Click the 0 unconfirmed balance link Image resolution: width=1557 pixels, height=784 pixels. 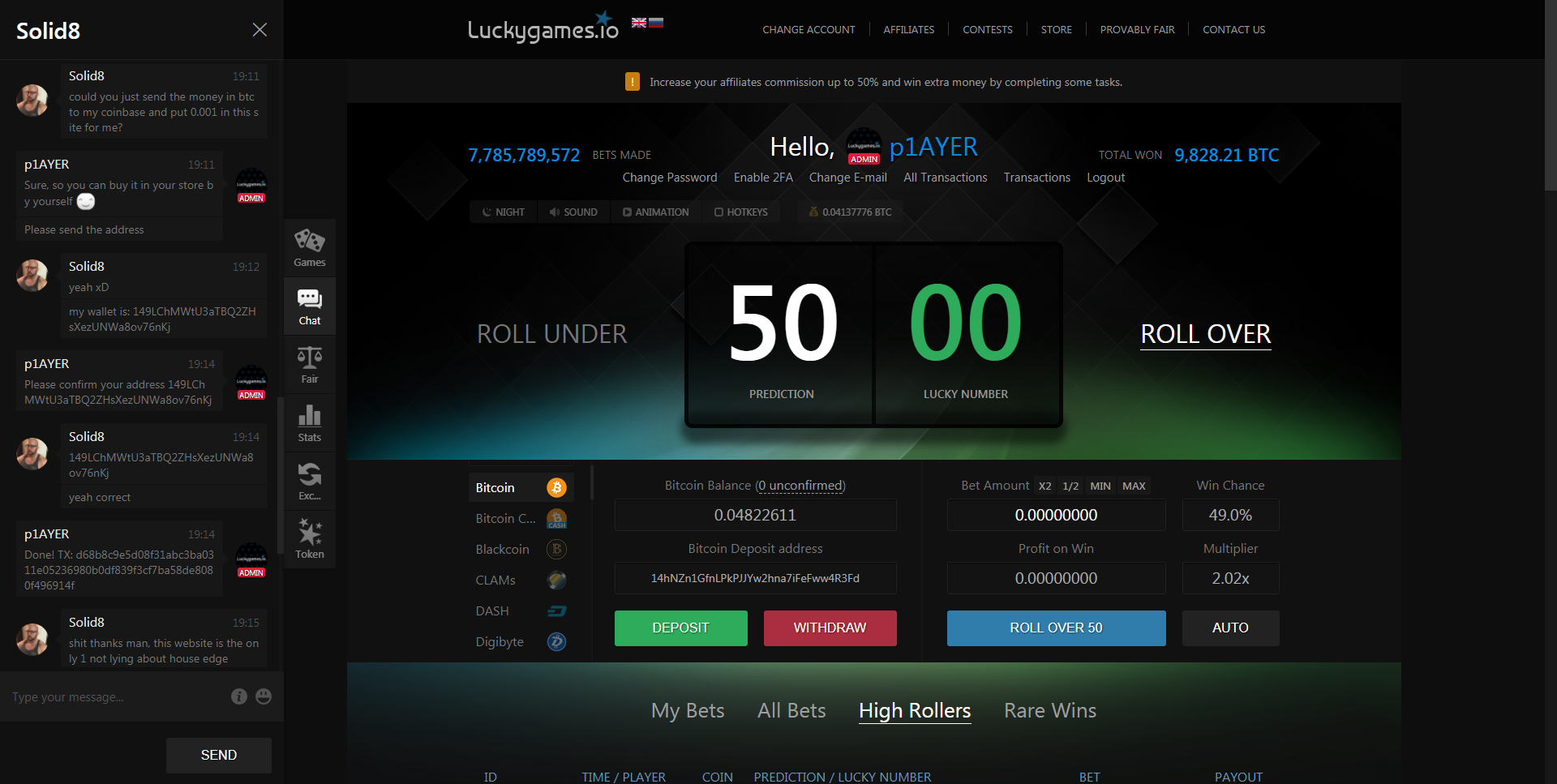[800, 486]
